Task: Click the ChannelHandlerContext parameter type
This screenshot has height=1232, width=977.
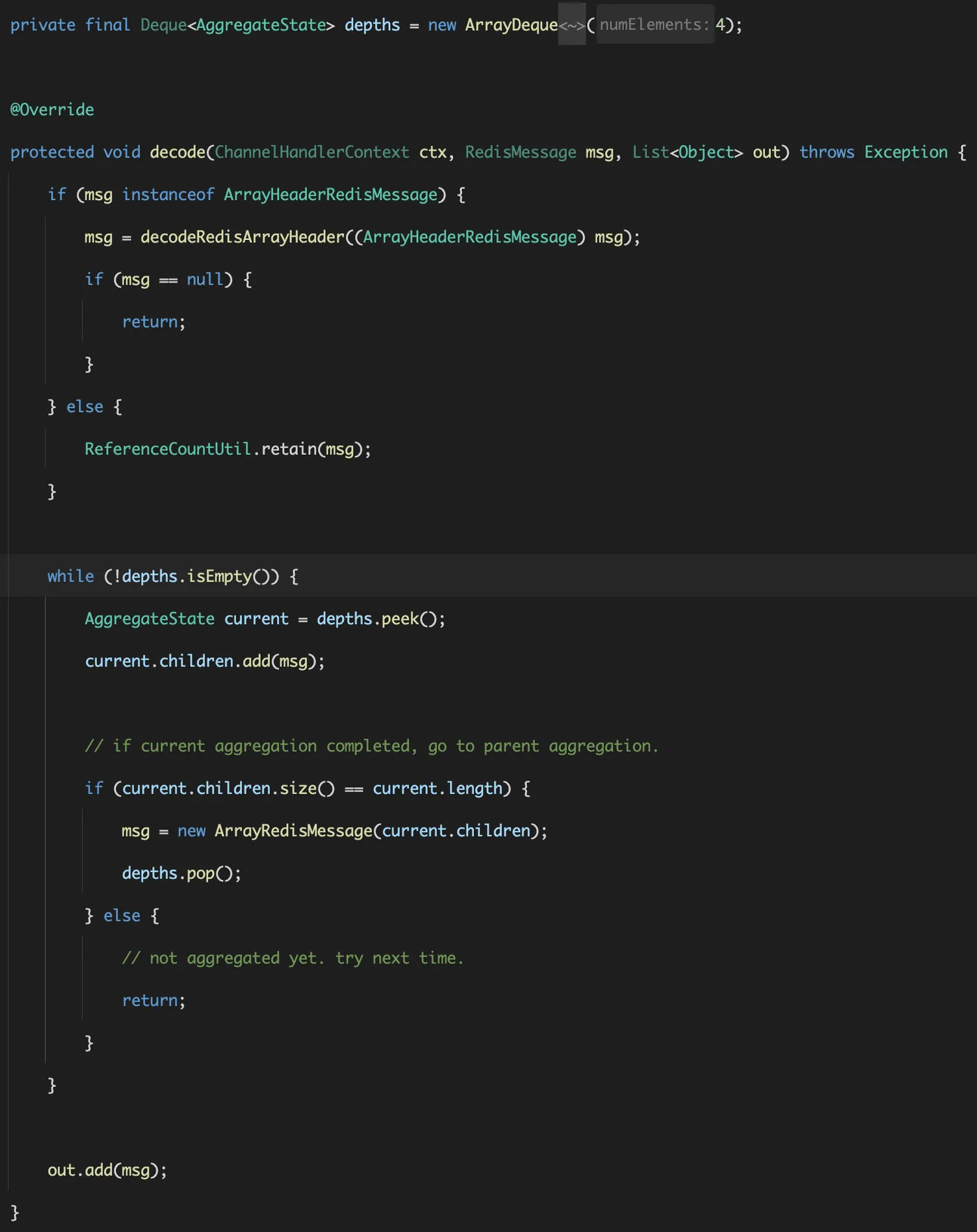Action: point(312,152)
